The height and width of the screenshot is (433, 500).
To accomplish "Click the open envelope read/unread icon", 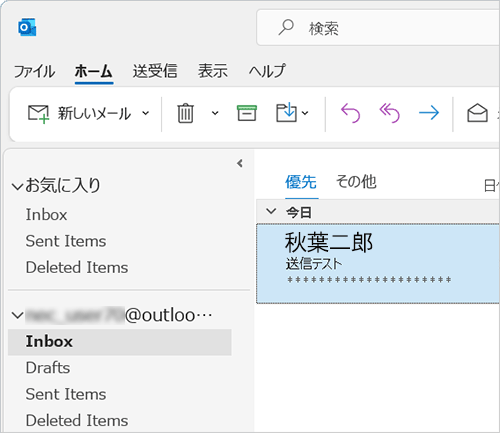I will point(477,113).
